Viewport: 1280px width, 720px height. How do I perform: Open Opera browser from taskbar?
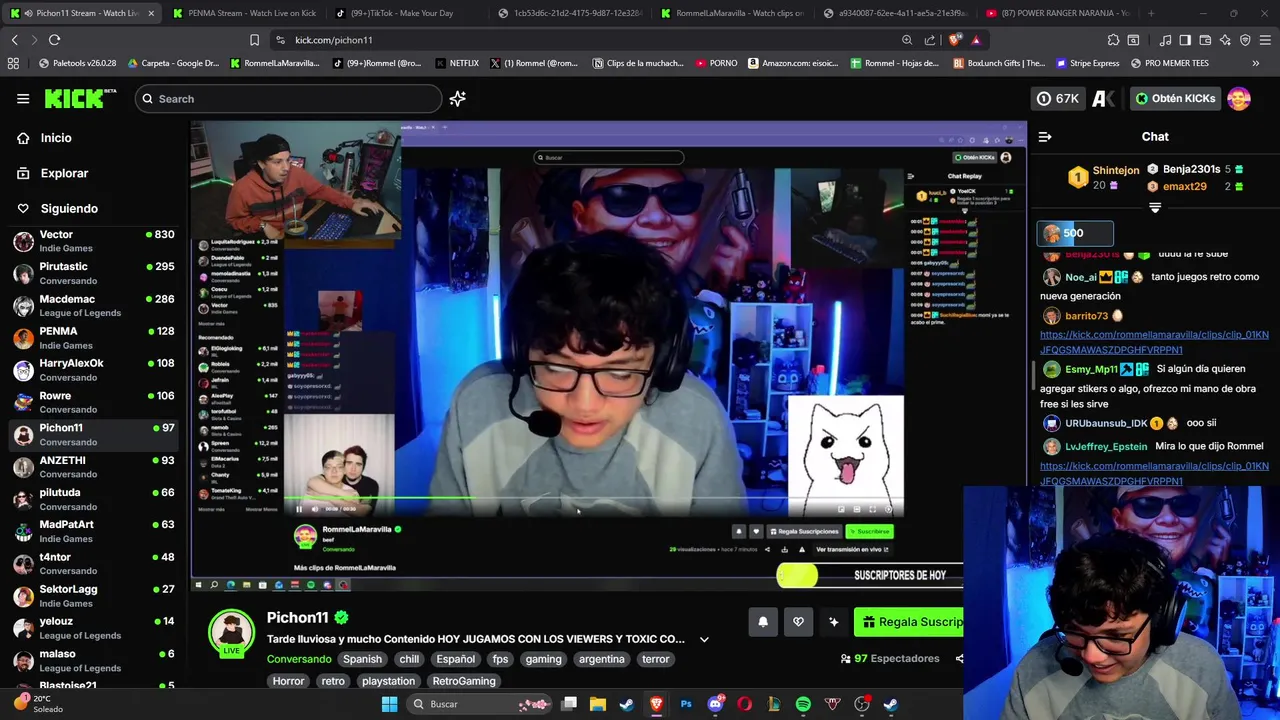coord(744,704)
